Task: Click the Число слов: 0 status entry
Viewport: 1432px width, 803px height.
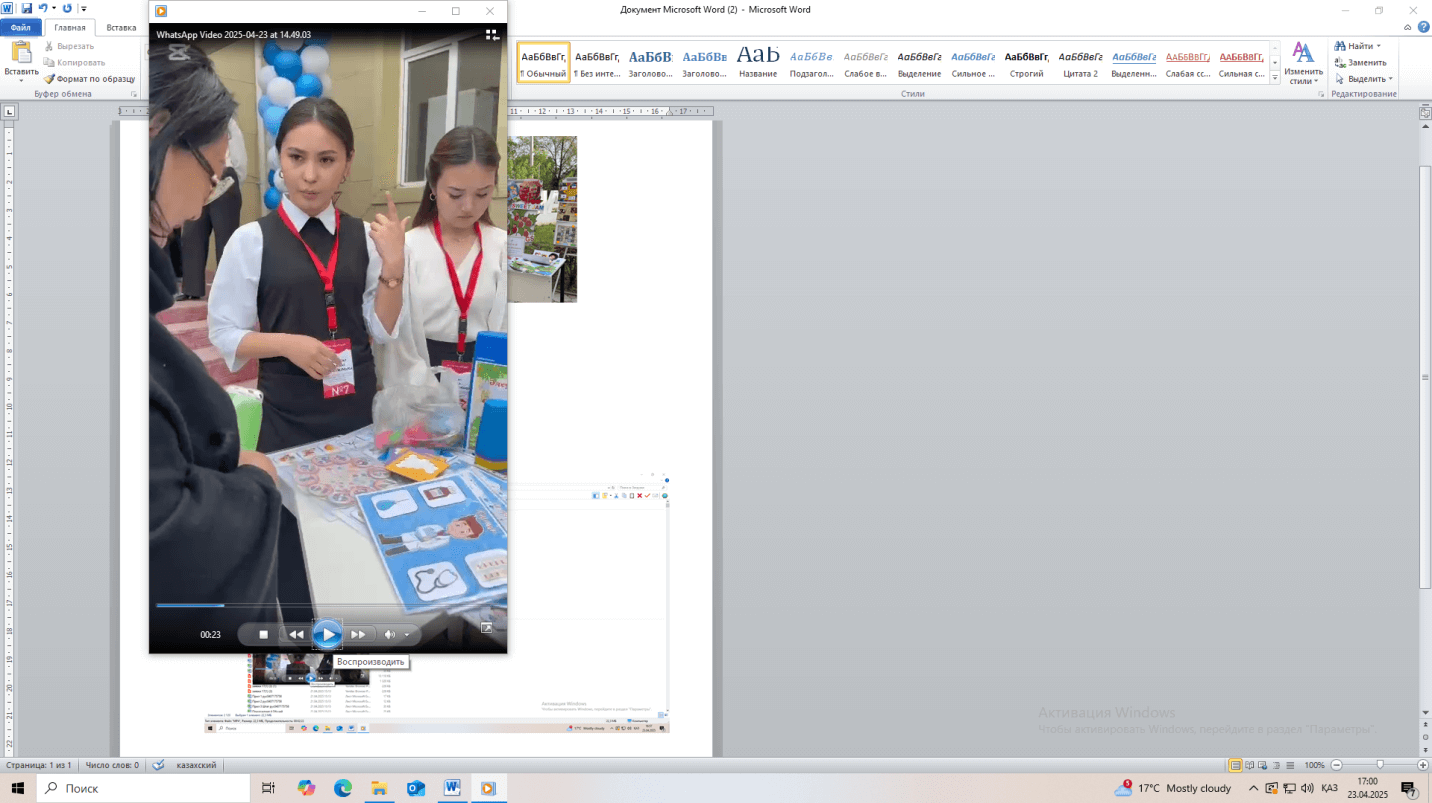Action: click(112, 765)
